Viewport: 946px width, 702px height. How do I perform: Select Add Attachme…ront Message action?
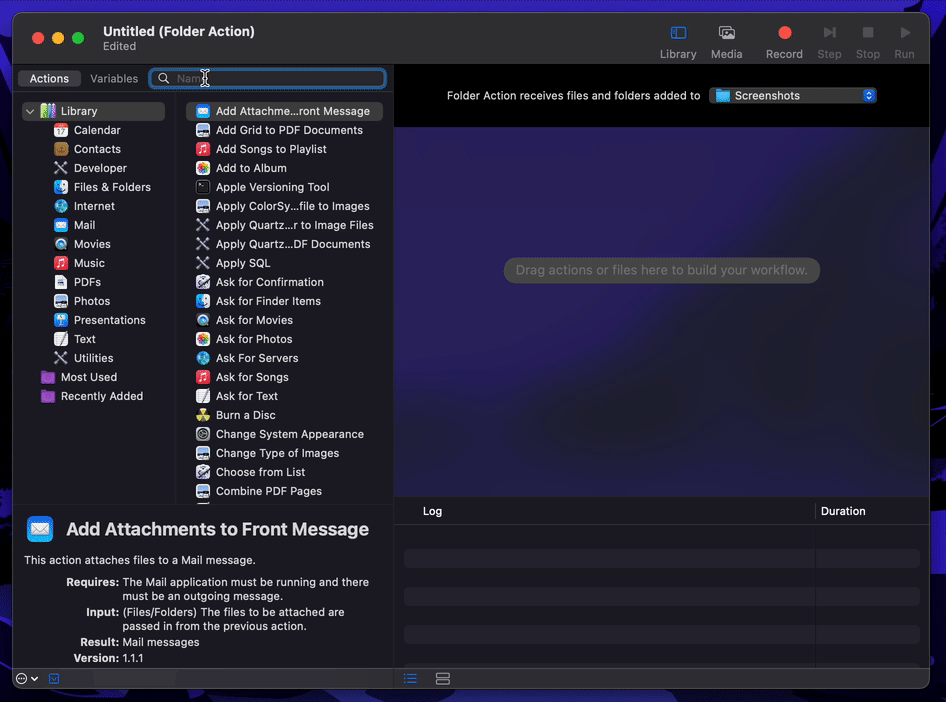(284, 111)
